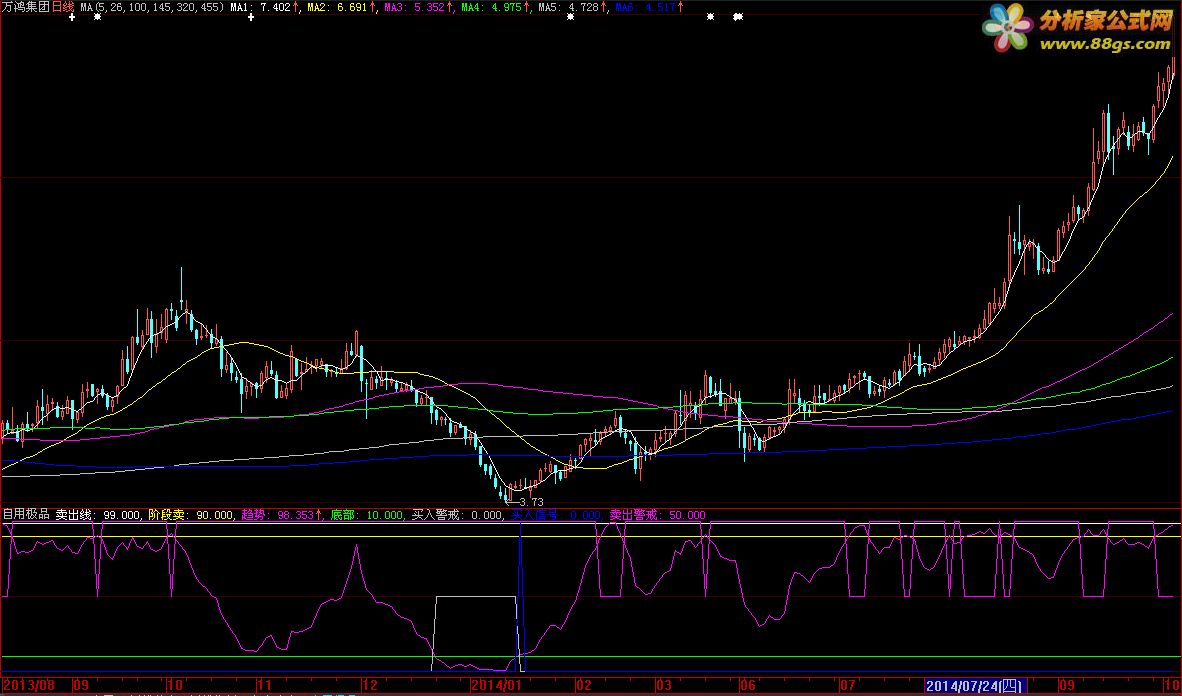Screen dimensions: 1182x696
Task: Click the asterisk marker beneath the MA5 value
Action: coord(570,17)
